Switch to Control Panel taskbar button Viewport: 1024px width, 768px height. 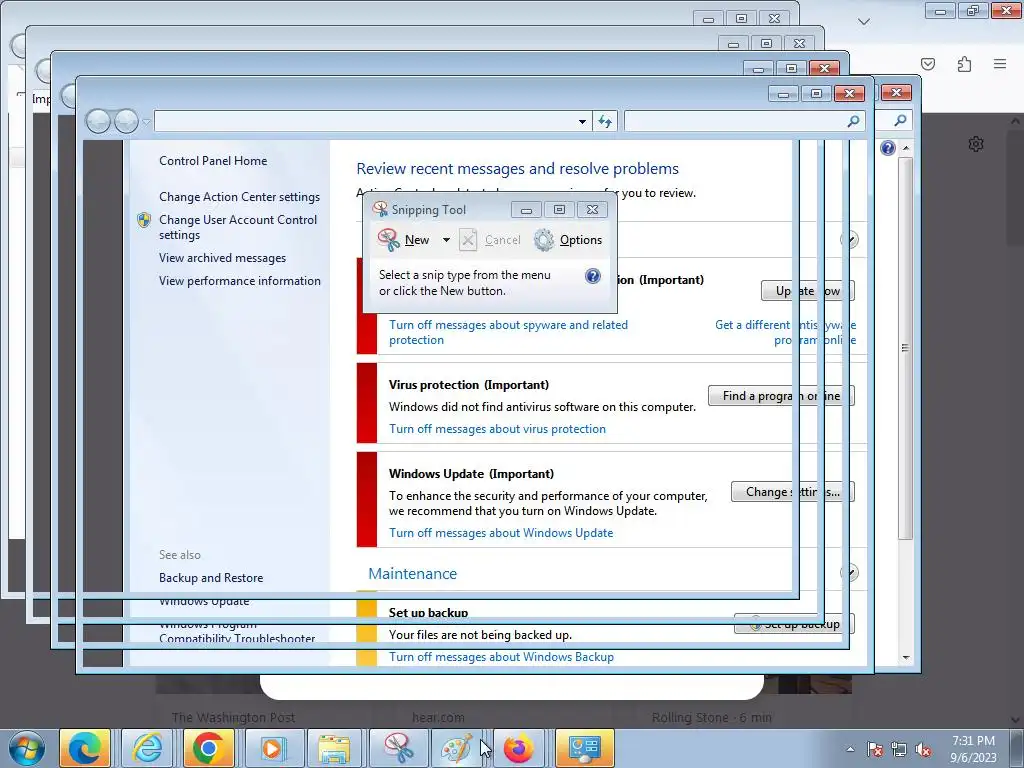pos(584,748)
